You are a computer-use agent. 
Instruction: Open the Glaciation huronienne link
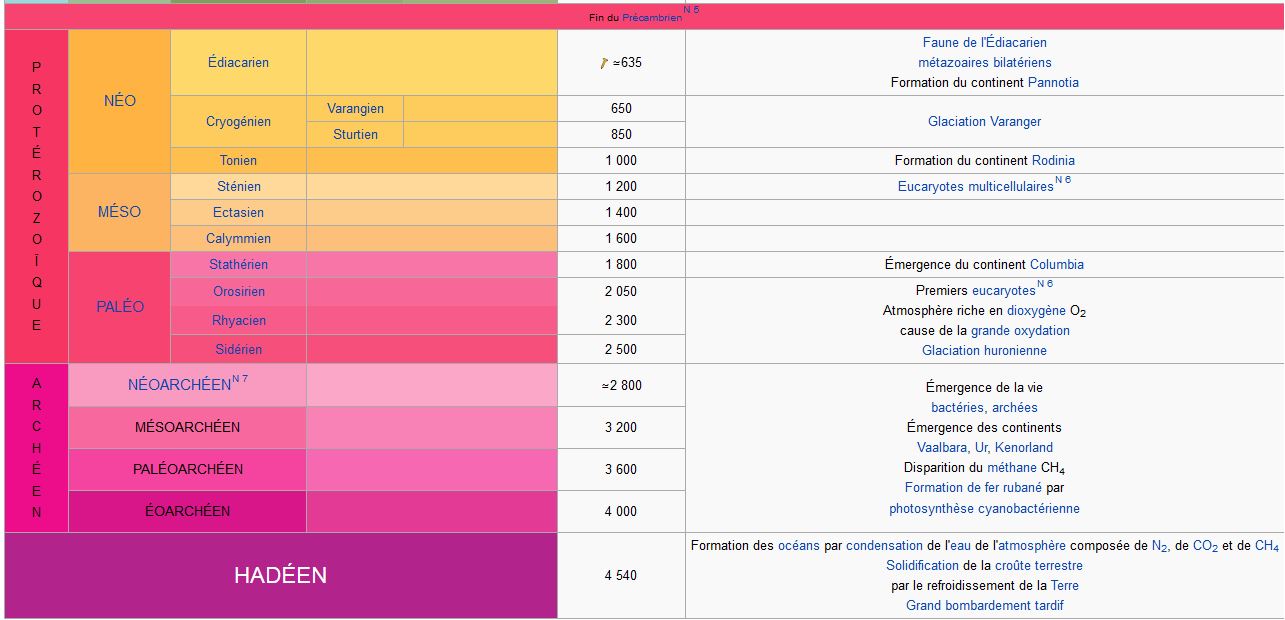click(x=985, y=350)
